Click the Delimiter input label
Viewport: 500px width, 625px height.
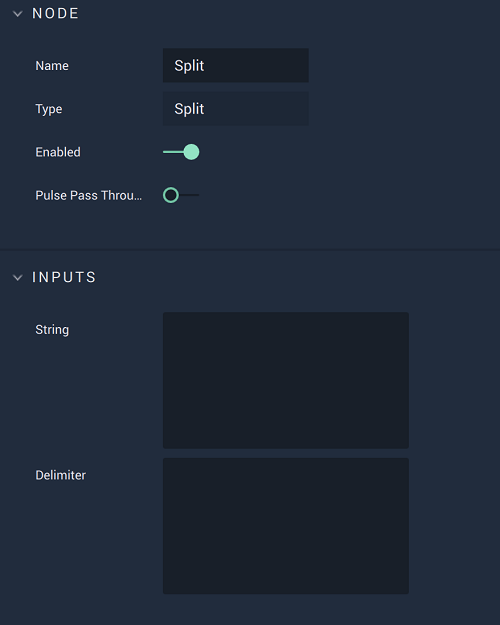click(61, 475)
